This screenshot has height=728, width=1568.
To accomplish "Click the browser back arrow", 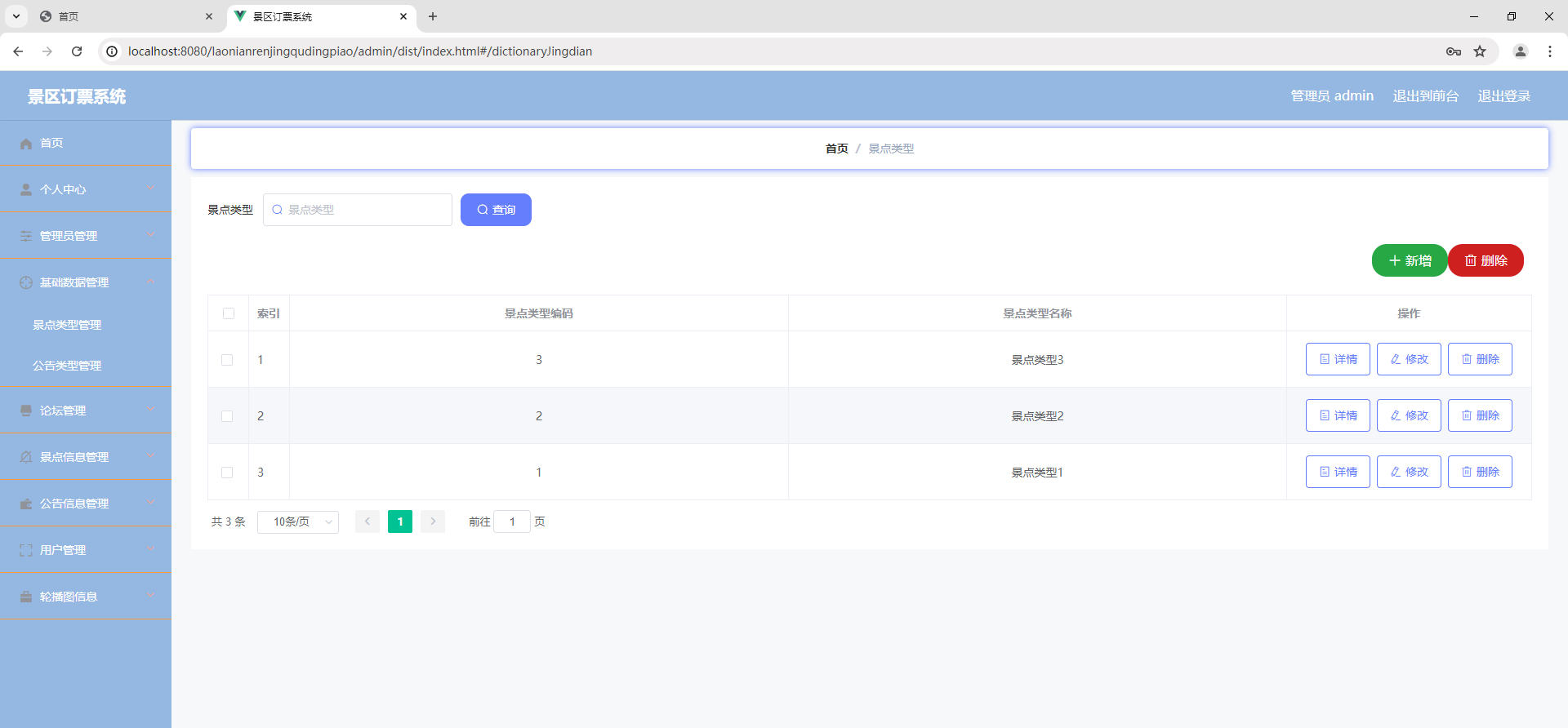I will tap(18, 51).
